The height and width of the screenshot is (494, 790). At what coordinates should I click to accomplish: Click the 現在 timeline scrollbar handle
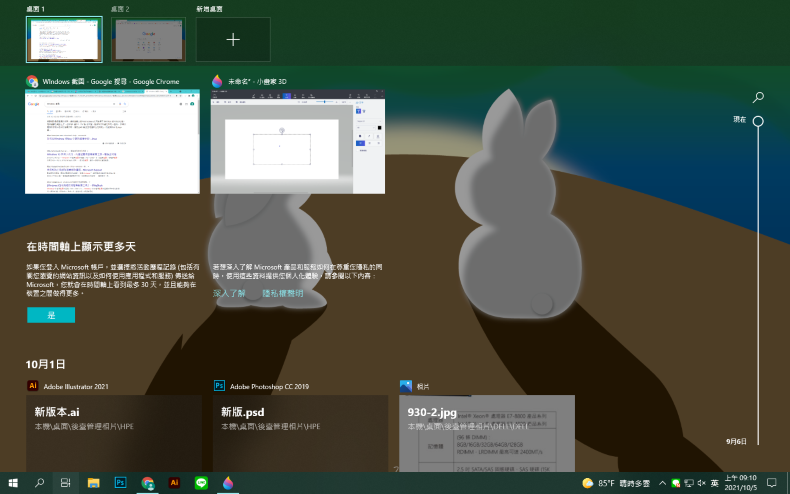(758, 121)
